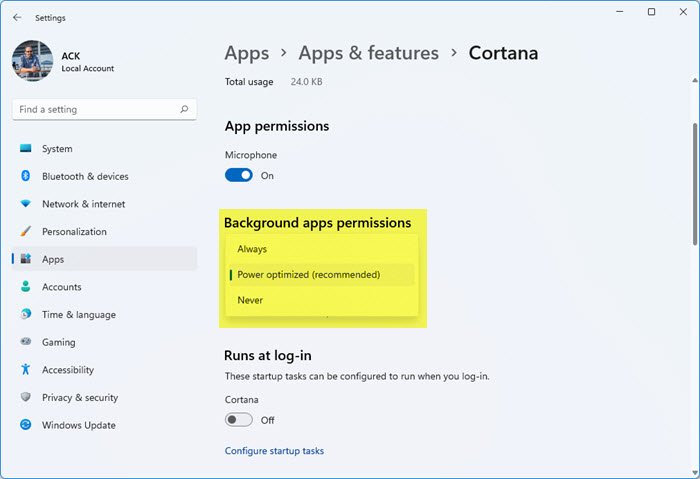The image size is (700, 479).
Task: Enable Cortana run at log-in toggle
Action: (x=239, y=420)
